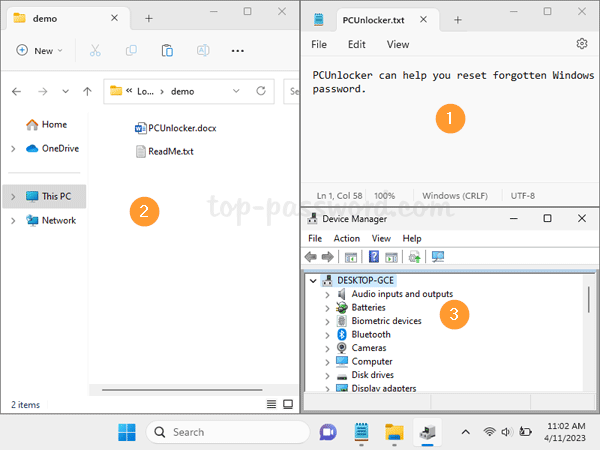Refresh the demo folder view

(x=261, y=91)
